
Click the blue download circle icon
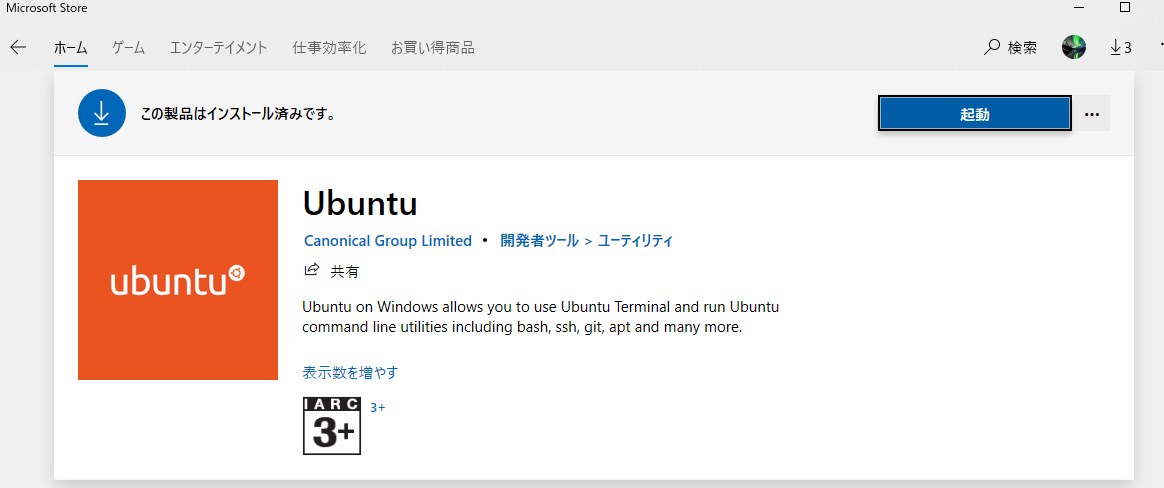[102, 113]
